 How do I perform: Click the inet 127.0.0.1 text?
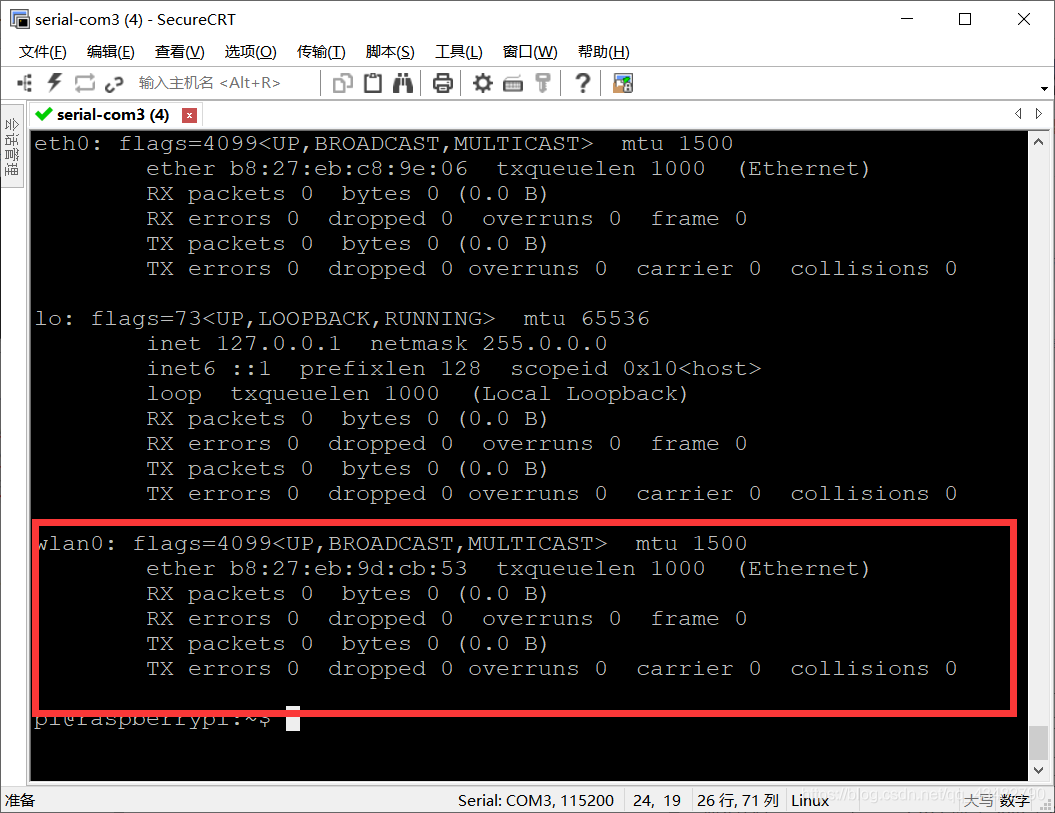pos(244,344)
